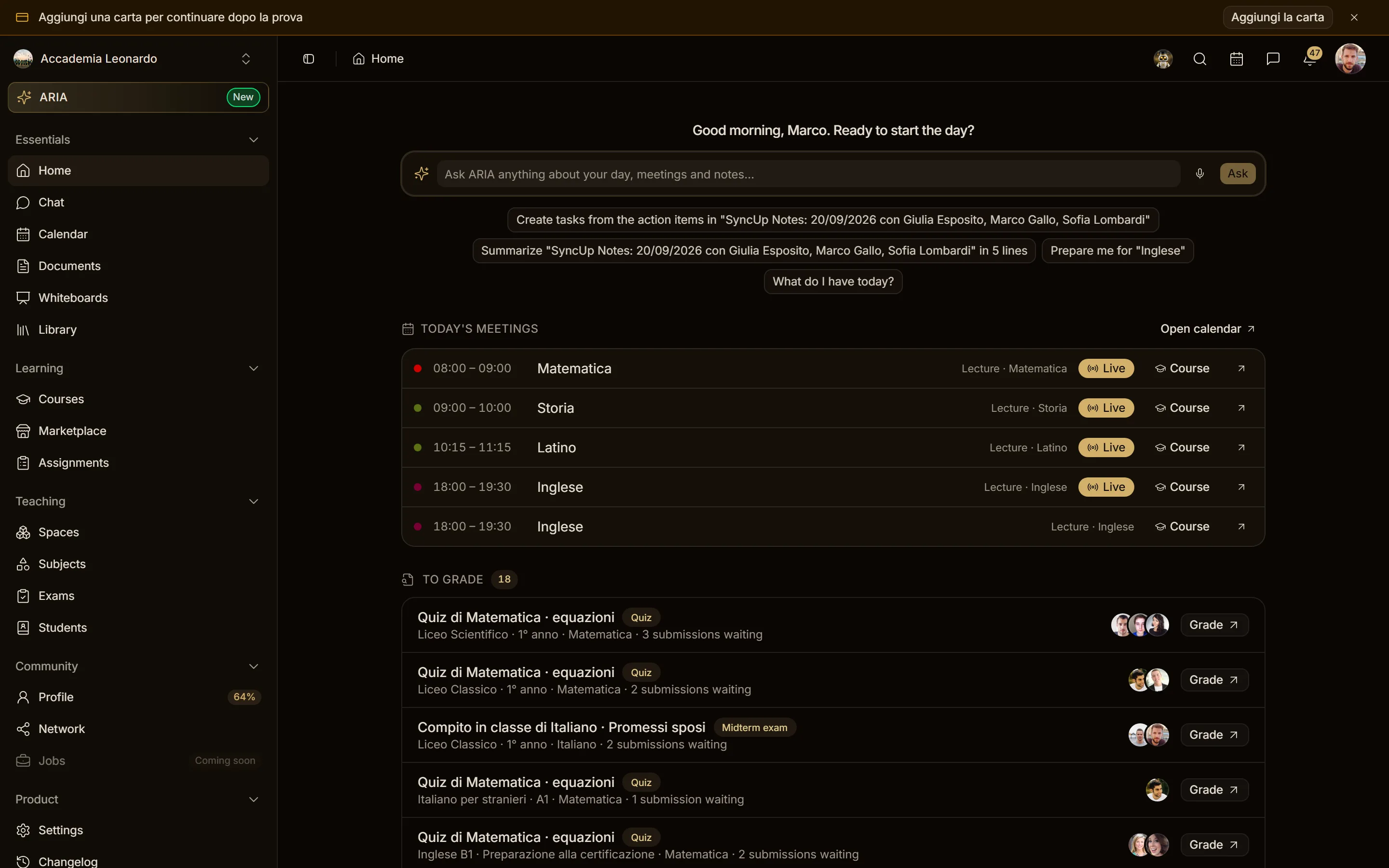The height and width of the screenshot is (868, 1389).
Task: Click the microphone icon in ARIA input
Action: pos(1199,174)
